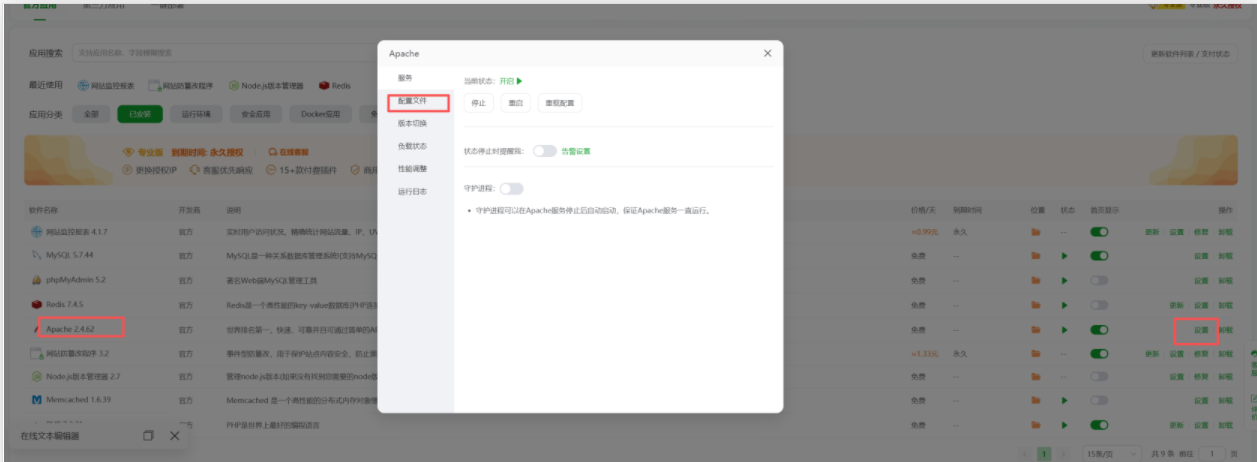The height and width of the screenshot is (462, 1257).
Task: Open the 配置文件 tab in Apache dialog
Action: point(413,101)
